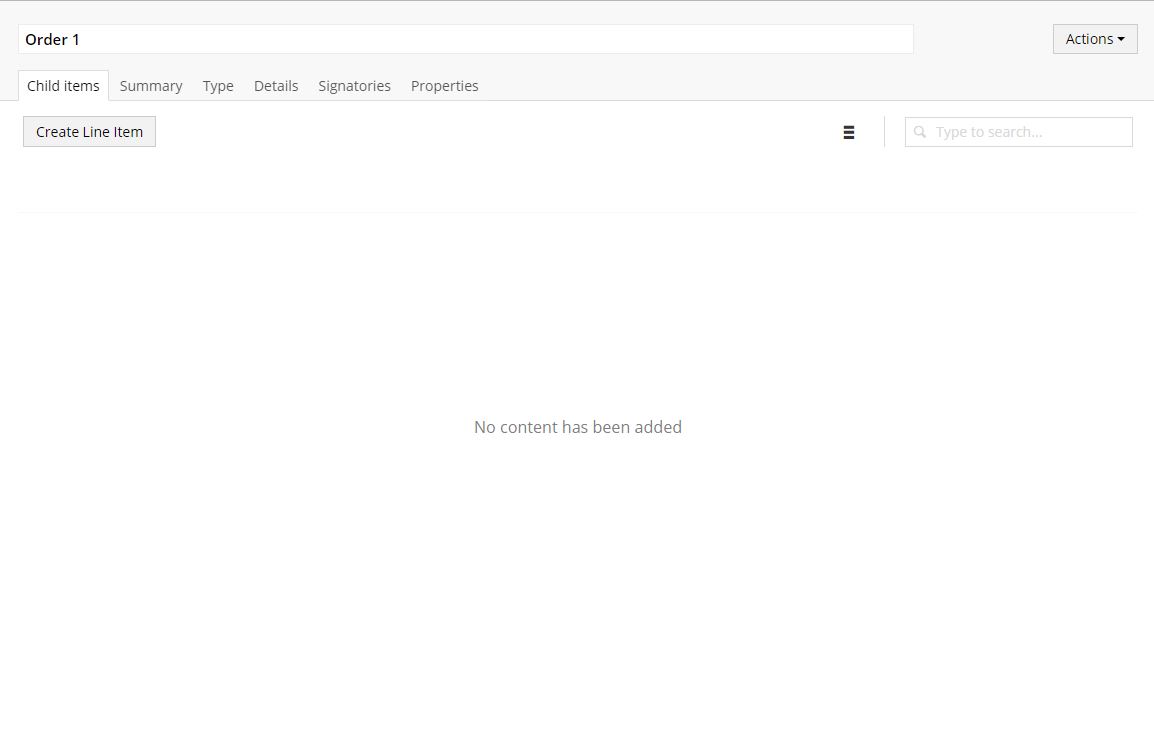The image size is (1154, 747).
Task: Select the Details tab
Action: tap(276, 86)
